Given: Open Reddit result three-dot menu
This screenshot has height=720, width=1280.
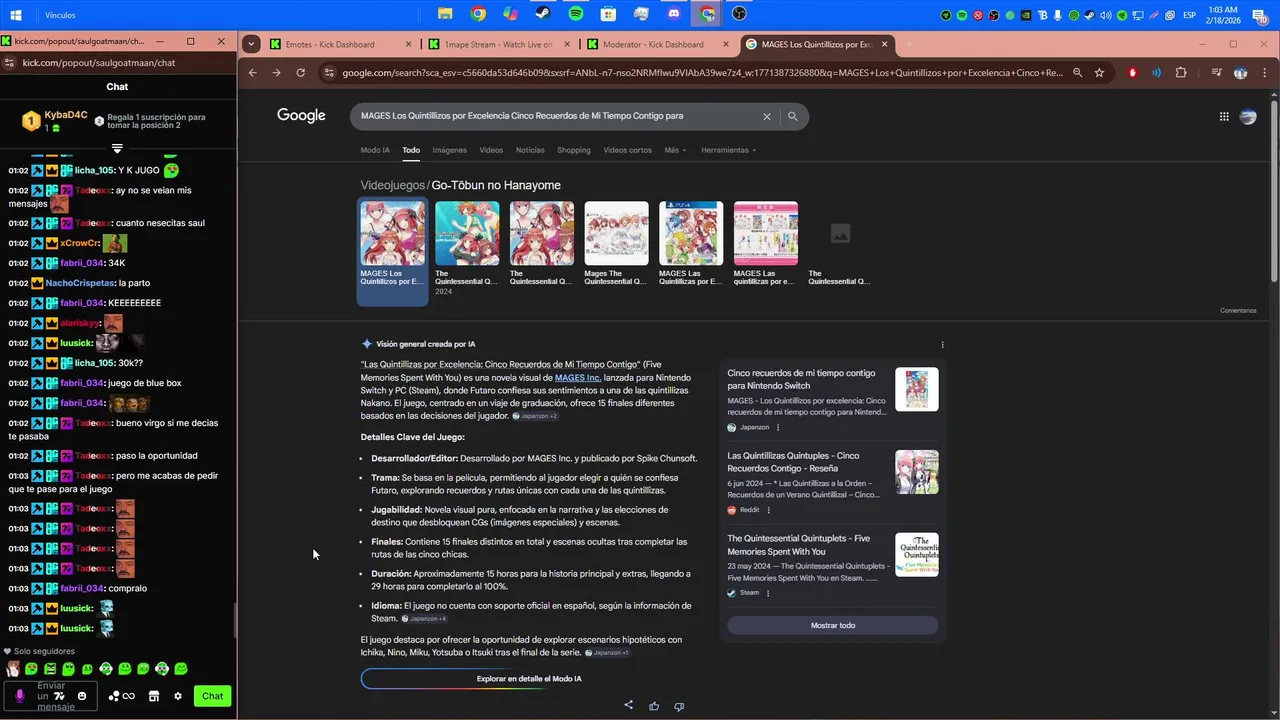Looking at the screenshot, I should [768, 510].
